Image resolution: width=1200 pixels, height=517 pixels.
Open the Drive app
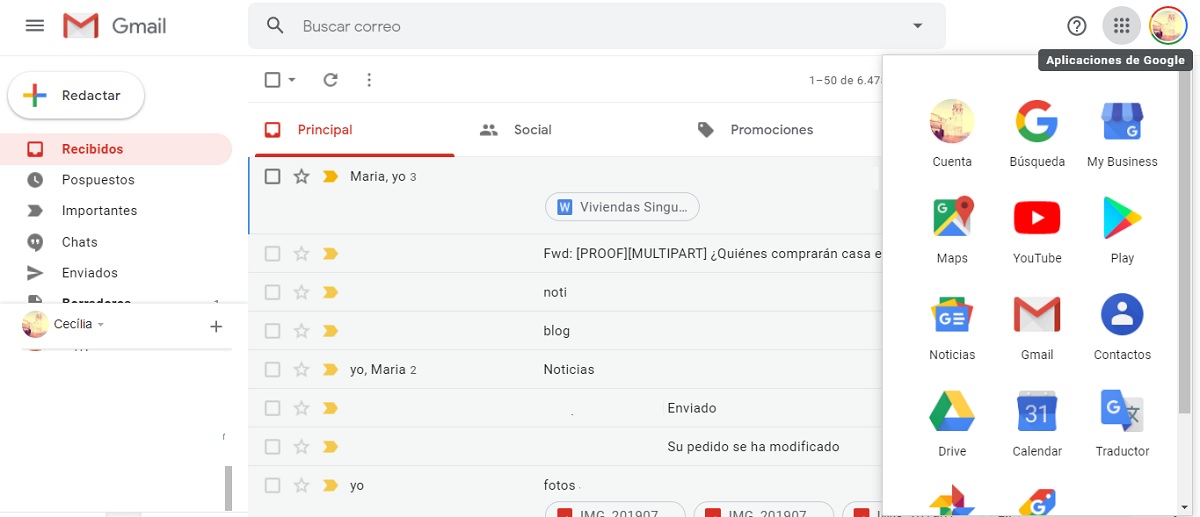(x=952, y=424)
